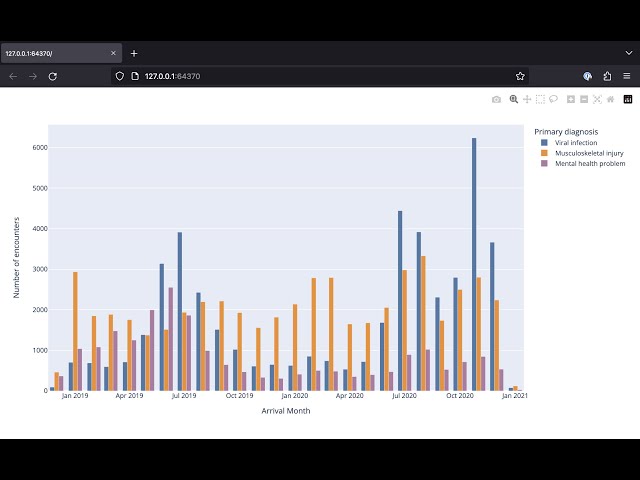Image resolution: width=640 pixels, height=480 pixels.
Task: Click the 'Jul 2020' axis label
Action: [x=404, y=396]
